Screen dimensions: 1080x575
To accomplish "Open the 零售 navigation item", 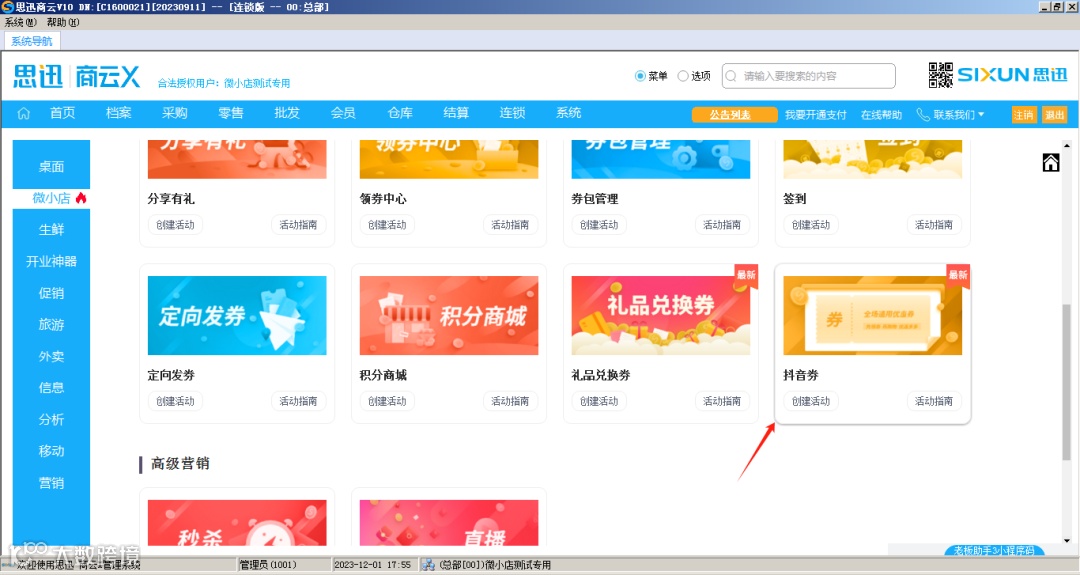I will point(231,113).
